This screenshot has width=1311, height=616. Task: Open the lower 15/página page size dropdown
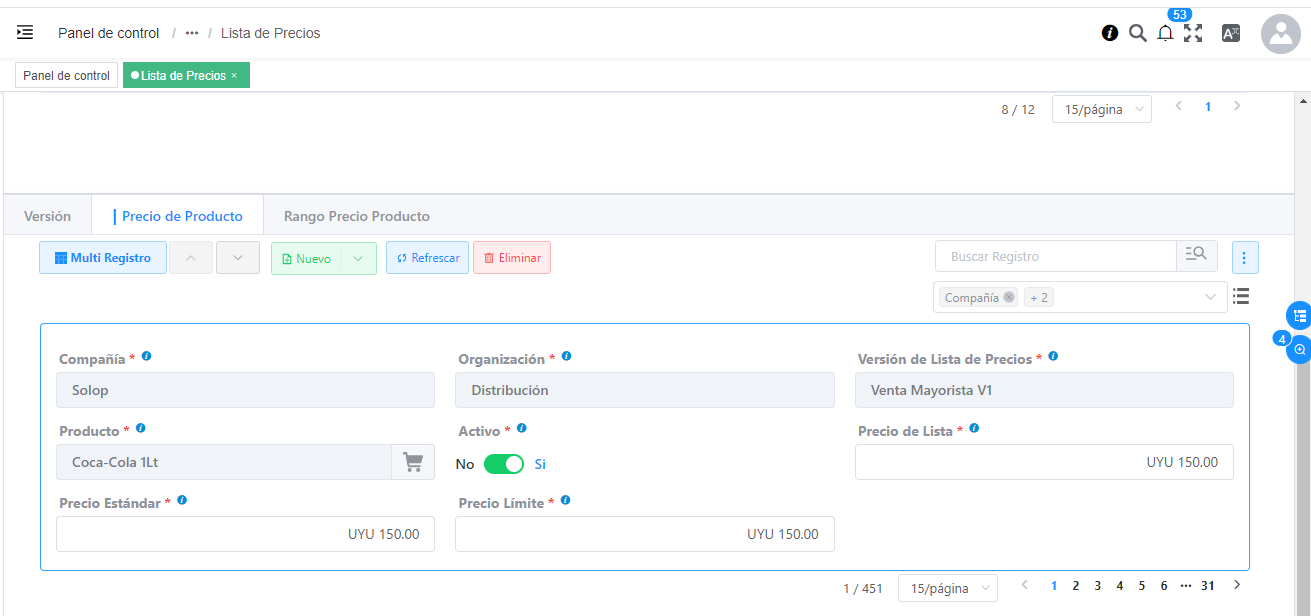(947, 588)
